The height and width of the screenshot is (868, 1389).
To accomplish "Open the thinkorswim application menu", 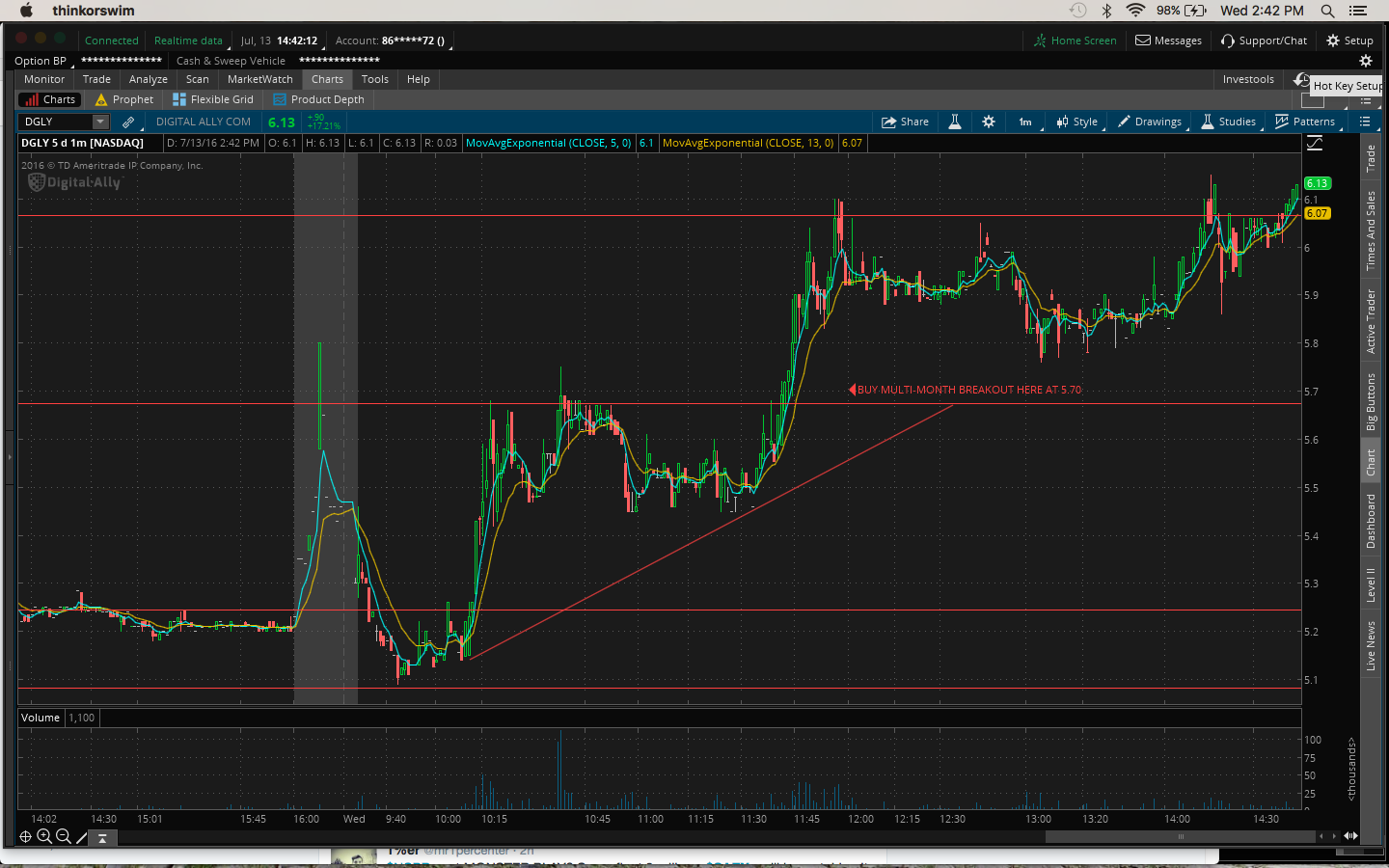I will click(x=94, y=11).
